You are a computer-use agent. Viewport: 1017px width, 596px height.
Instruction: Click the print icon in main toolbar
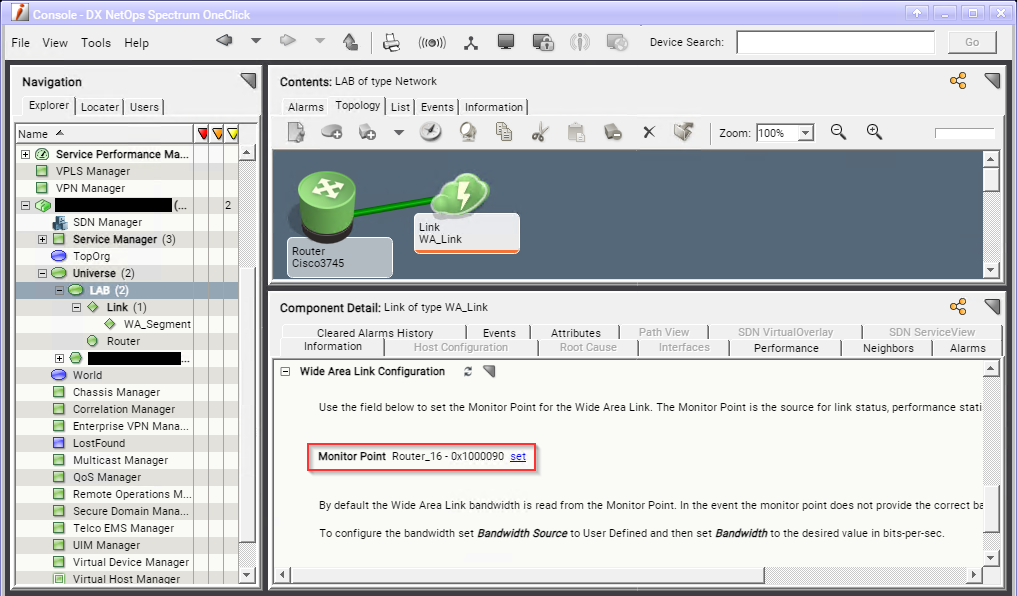(392, 42)
